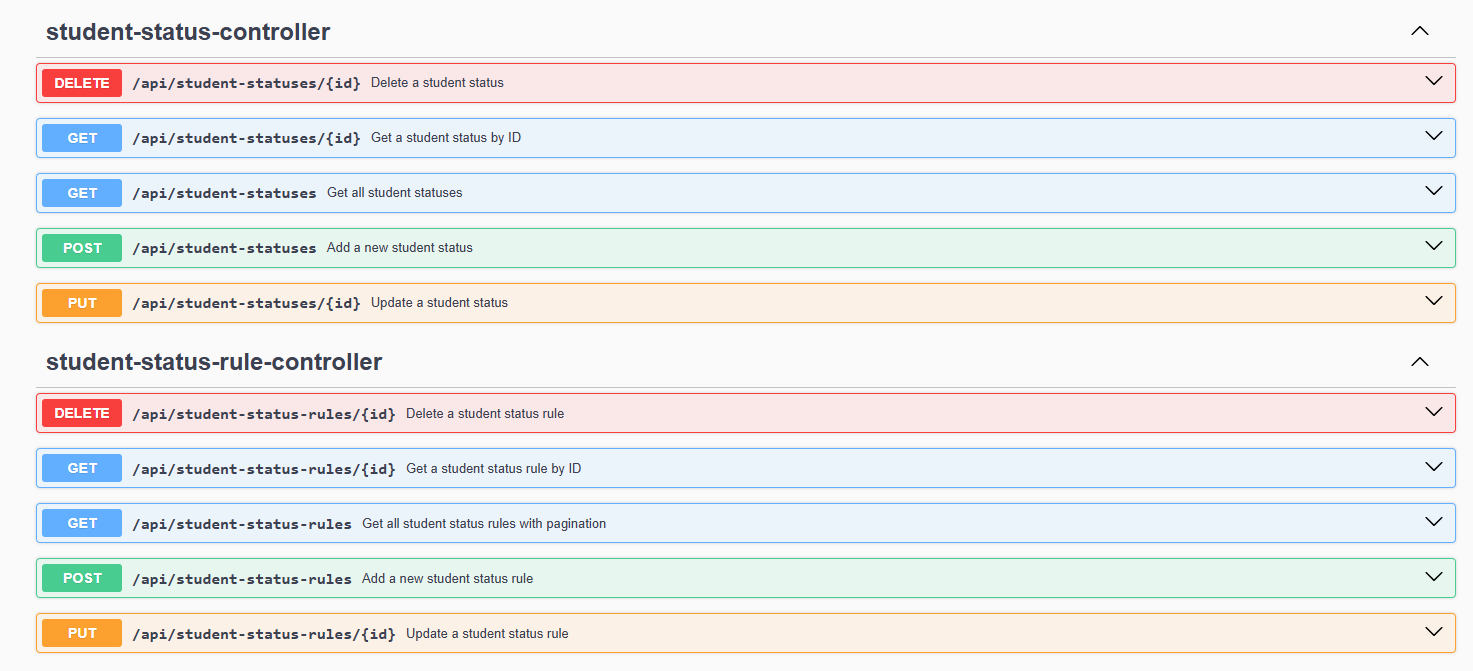Click path /api/student-status-rules/{id} in DELETE row
Screen dimensions: 1473x671
[264, 413]
